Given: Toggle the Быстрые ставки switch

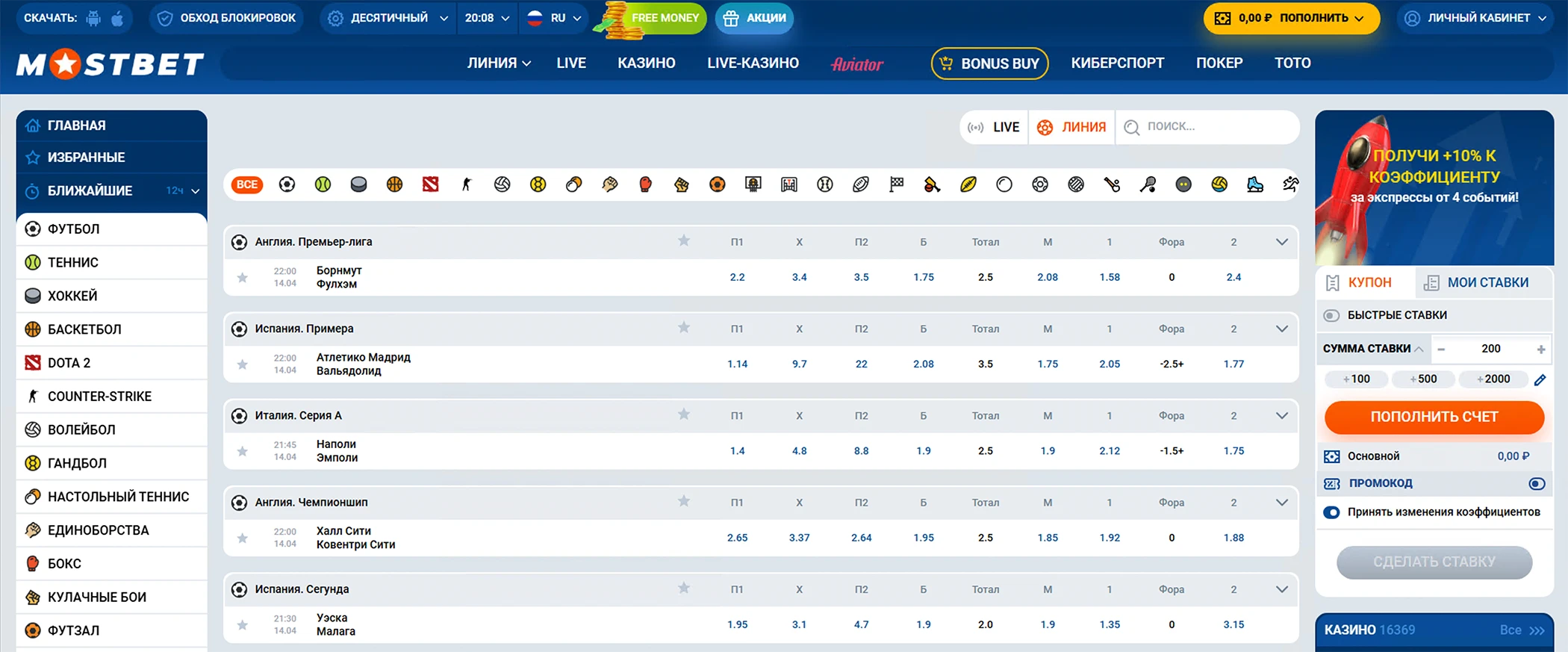Looking at the screenshot, I should [1331, 315].
